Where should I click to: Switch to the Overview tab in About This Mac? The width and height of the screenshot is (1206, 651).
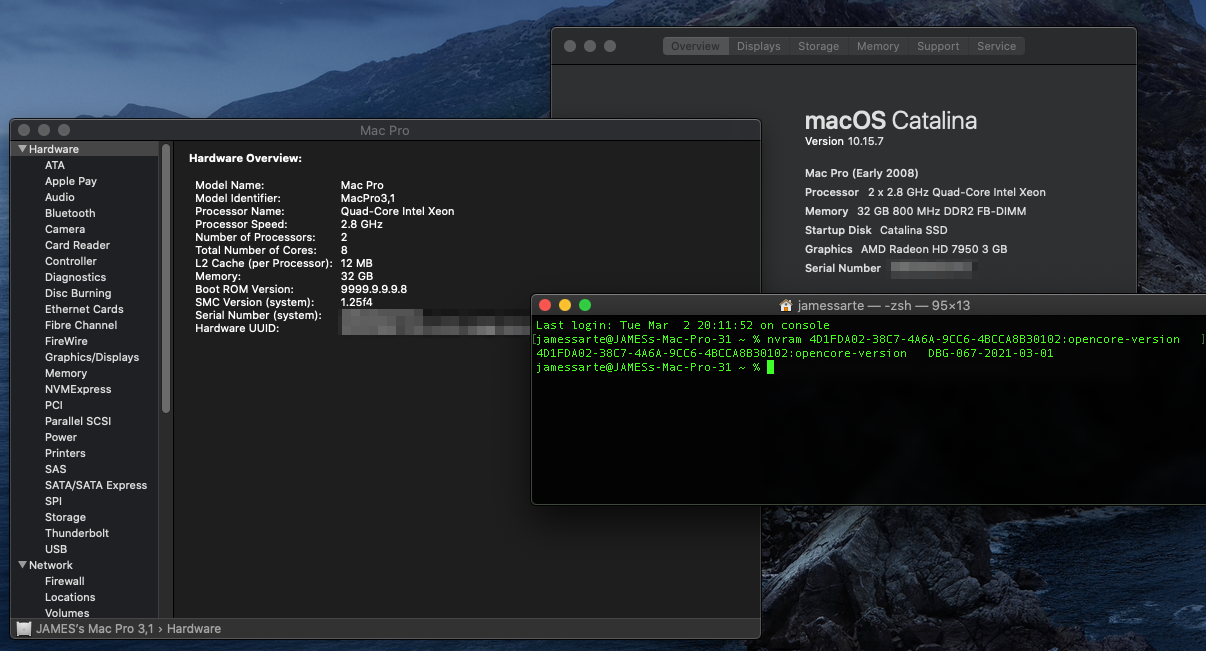click(696, 46)
